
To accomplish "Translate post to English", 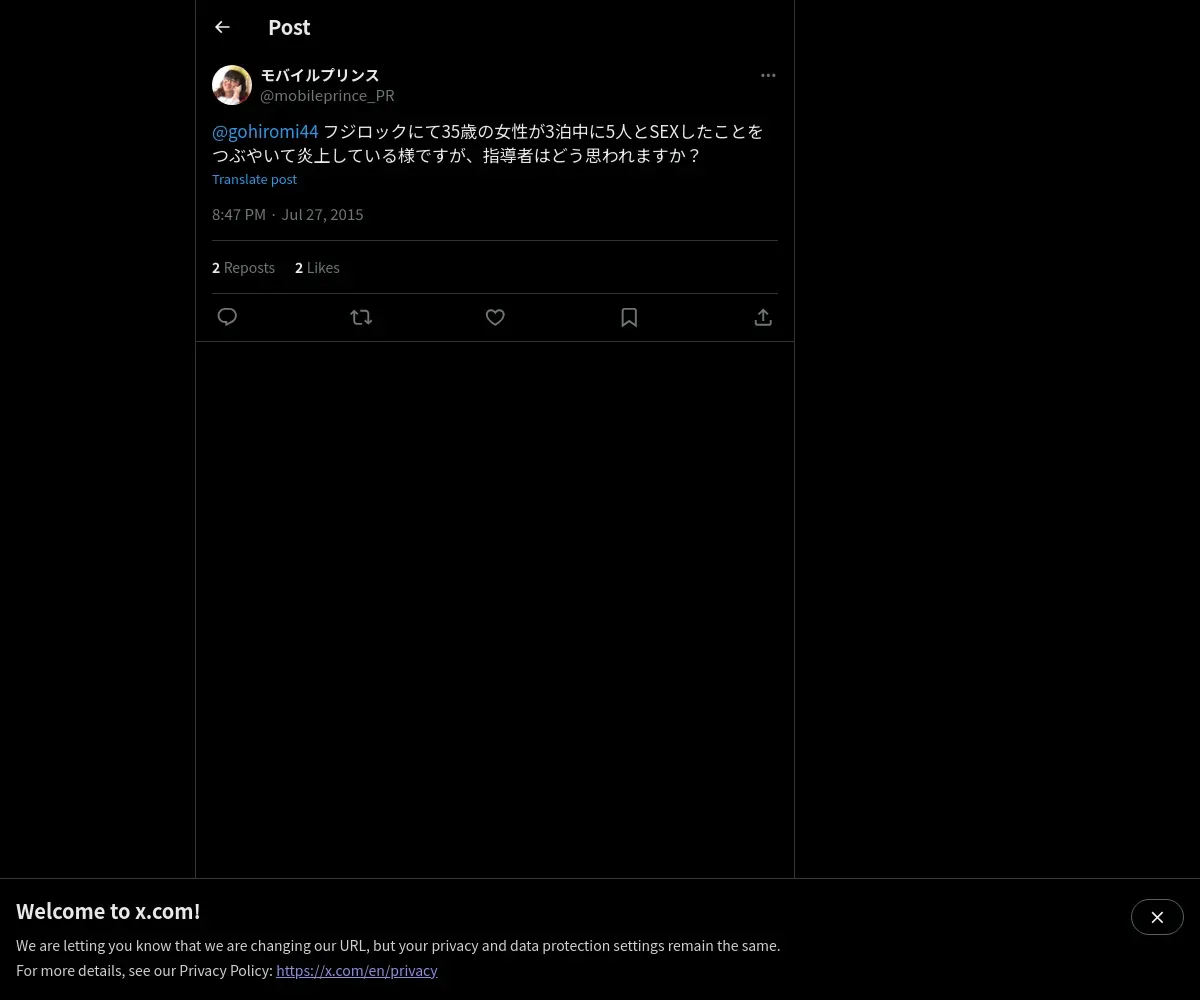I will tap(254, 179).
